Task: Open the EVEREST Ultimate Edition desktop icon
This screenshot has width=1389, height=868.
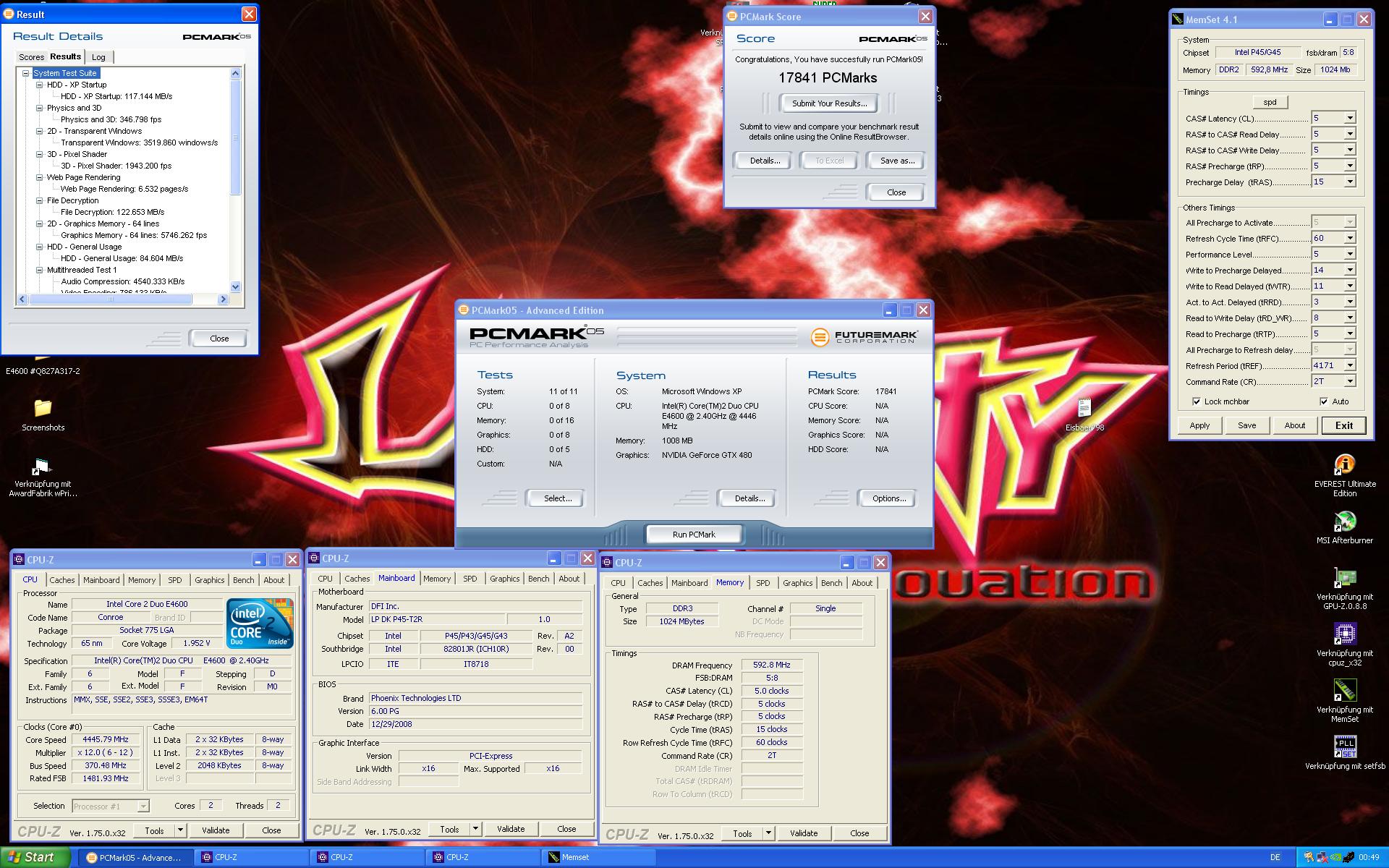Action: pyautogui.click(x=1344, y=464)
